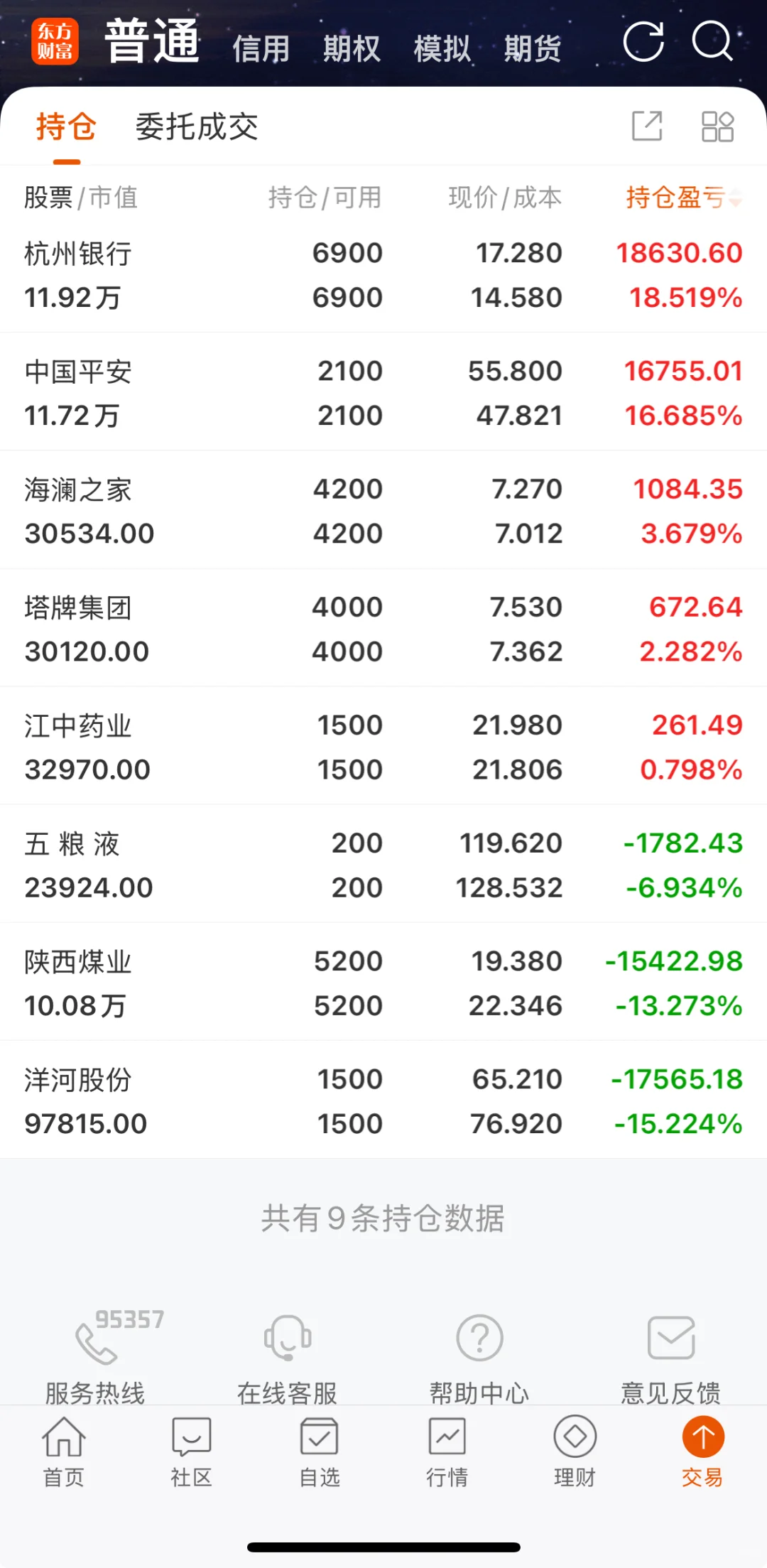
Task: Open 自选 watchlist in bottom bar
Action: coord(320,1452)
